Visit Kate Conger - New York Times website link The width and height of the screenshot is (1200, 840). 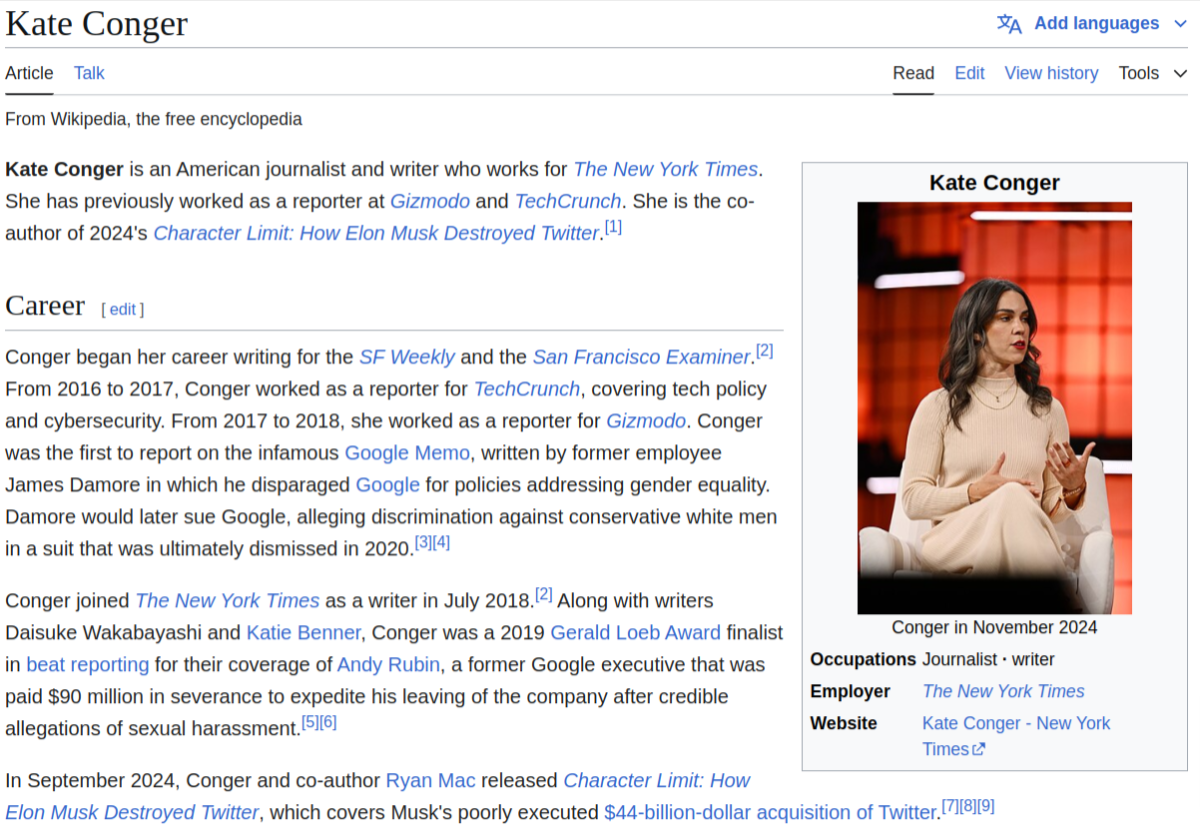[1016, 736]
